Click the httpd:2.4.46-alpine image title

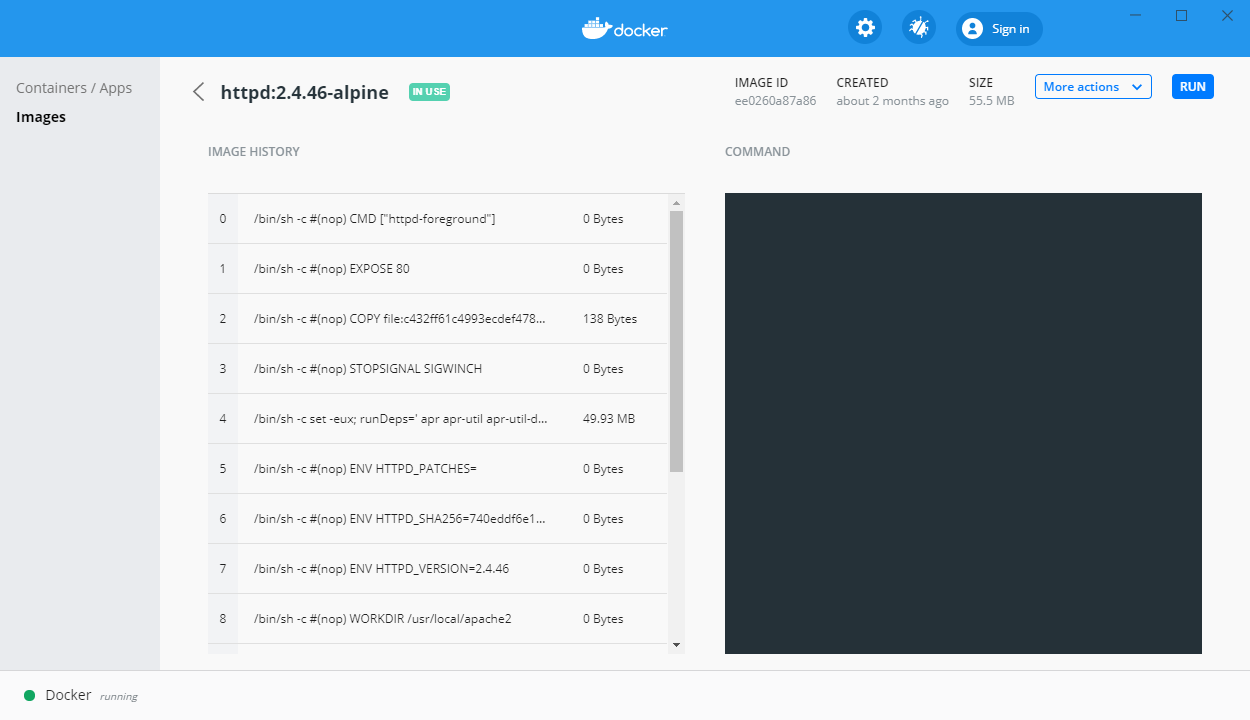point(304,92)
